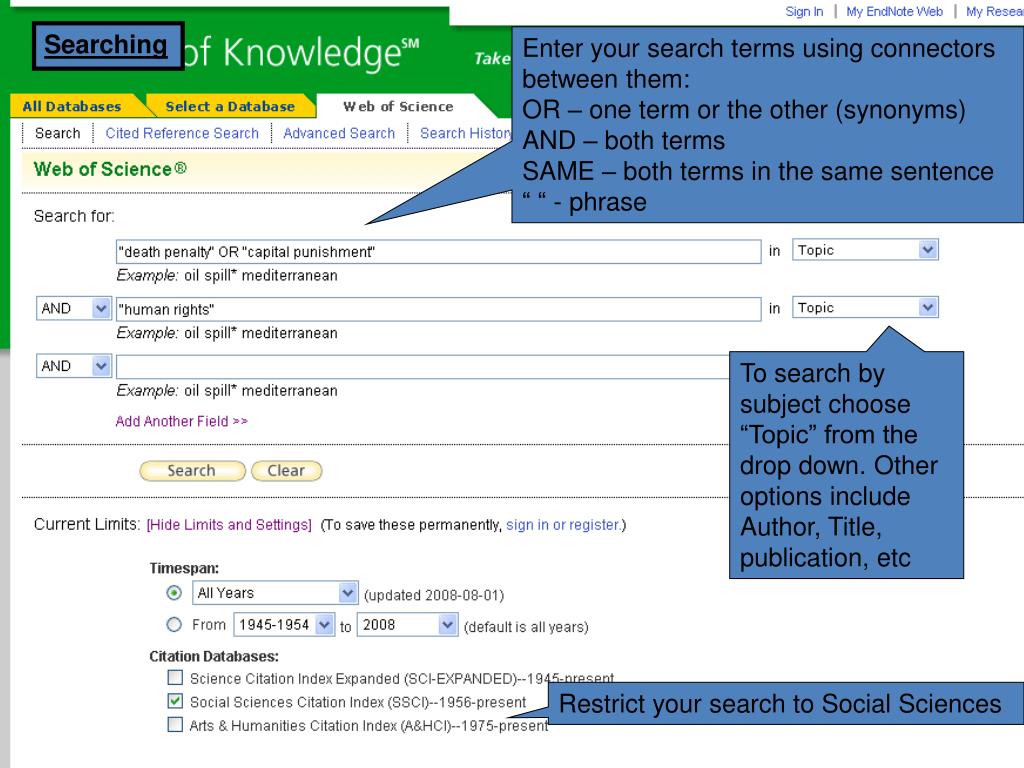Open the second Topic field dropdown
The image size is (1024, 768).
tap(865, 308)
